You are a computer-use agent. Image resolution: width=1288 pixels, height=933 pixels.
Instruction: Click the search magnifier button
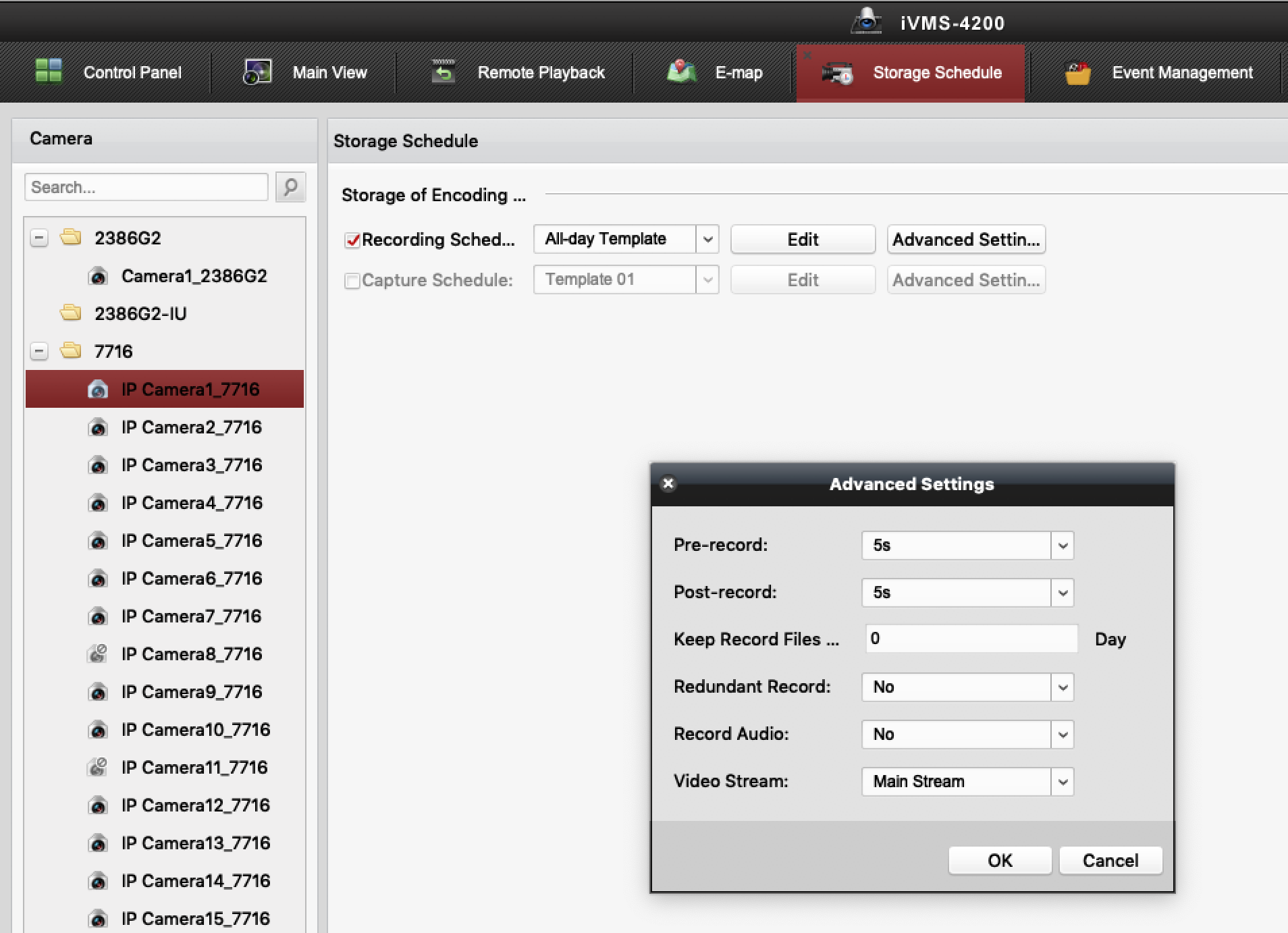click(x=290, y=187)
